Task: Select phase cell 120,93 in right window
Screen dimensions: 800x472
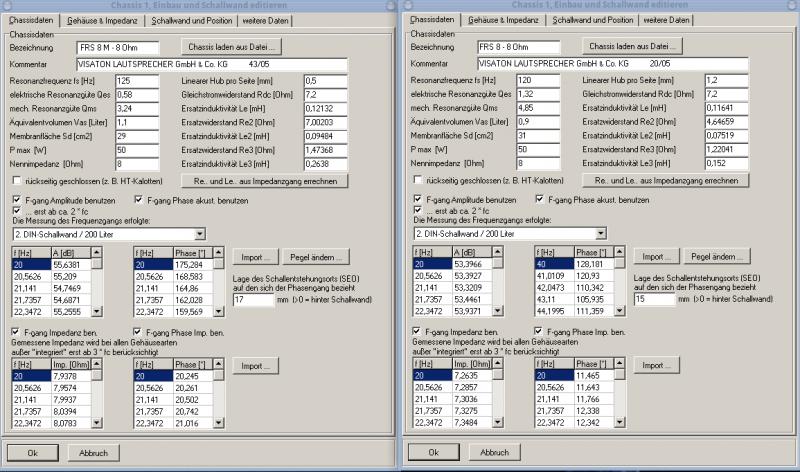Action: (x=594, y=276)
